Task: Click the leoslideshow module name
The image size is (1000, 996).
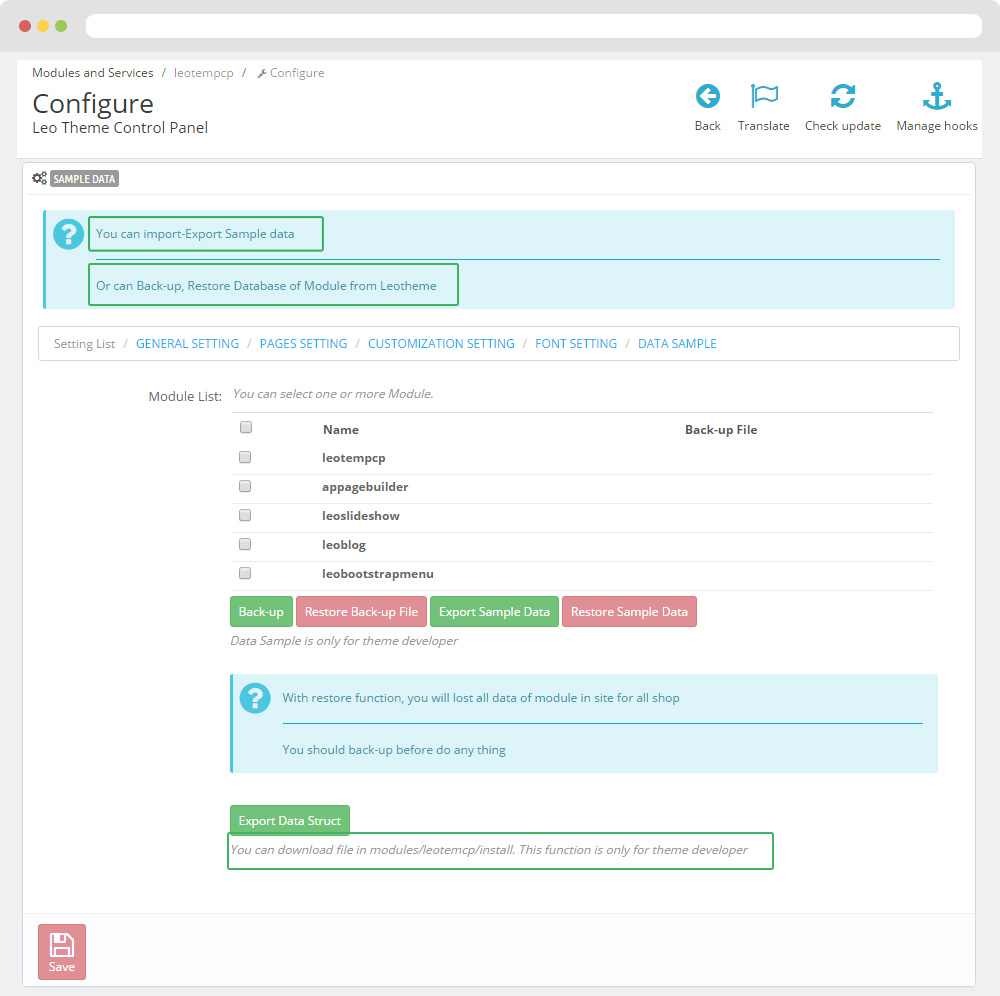Action: coord(360,516)
